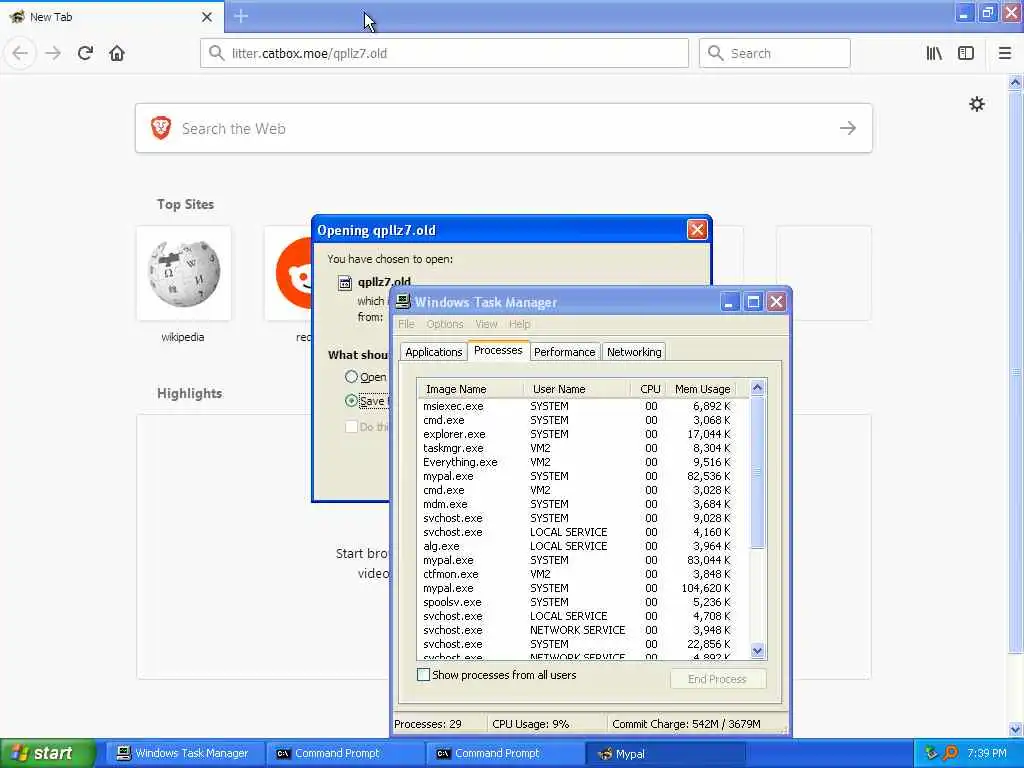The height and width of the screenshot is (768, 1024).
Task: Close the Windows Task Manager window
Action: 776,302
